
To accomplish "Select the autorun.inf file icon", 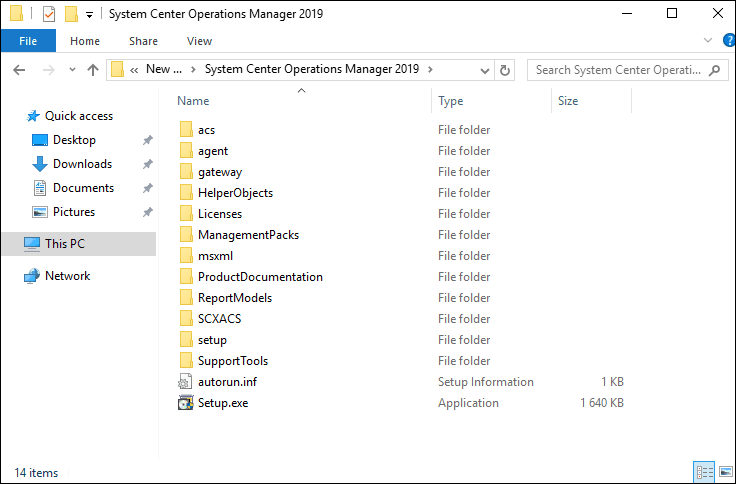I will 185,382.
